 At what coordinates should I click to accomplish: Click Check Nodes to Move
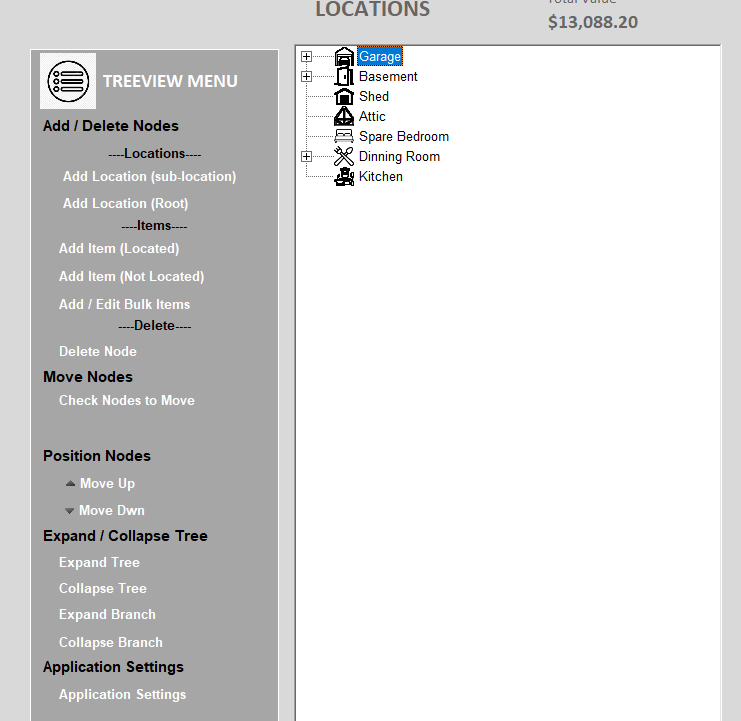(127, 401)
